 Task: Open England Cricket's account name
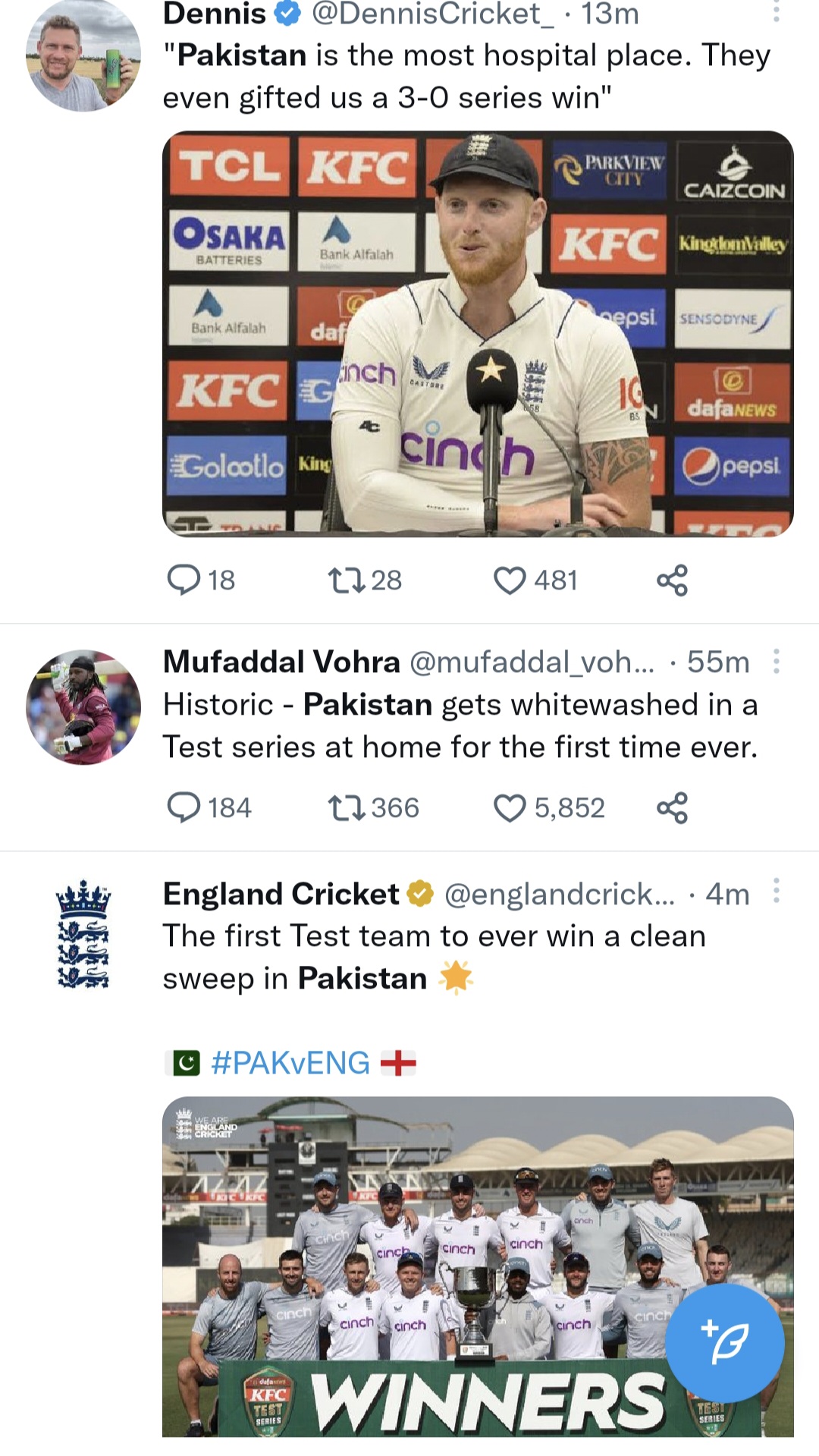[x=281, y=894]
